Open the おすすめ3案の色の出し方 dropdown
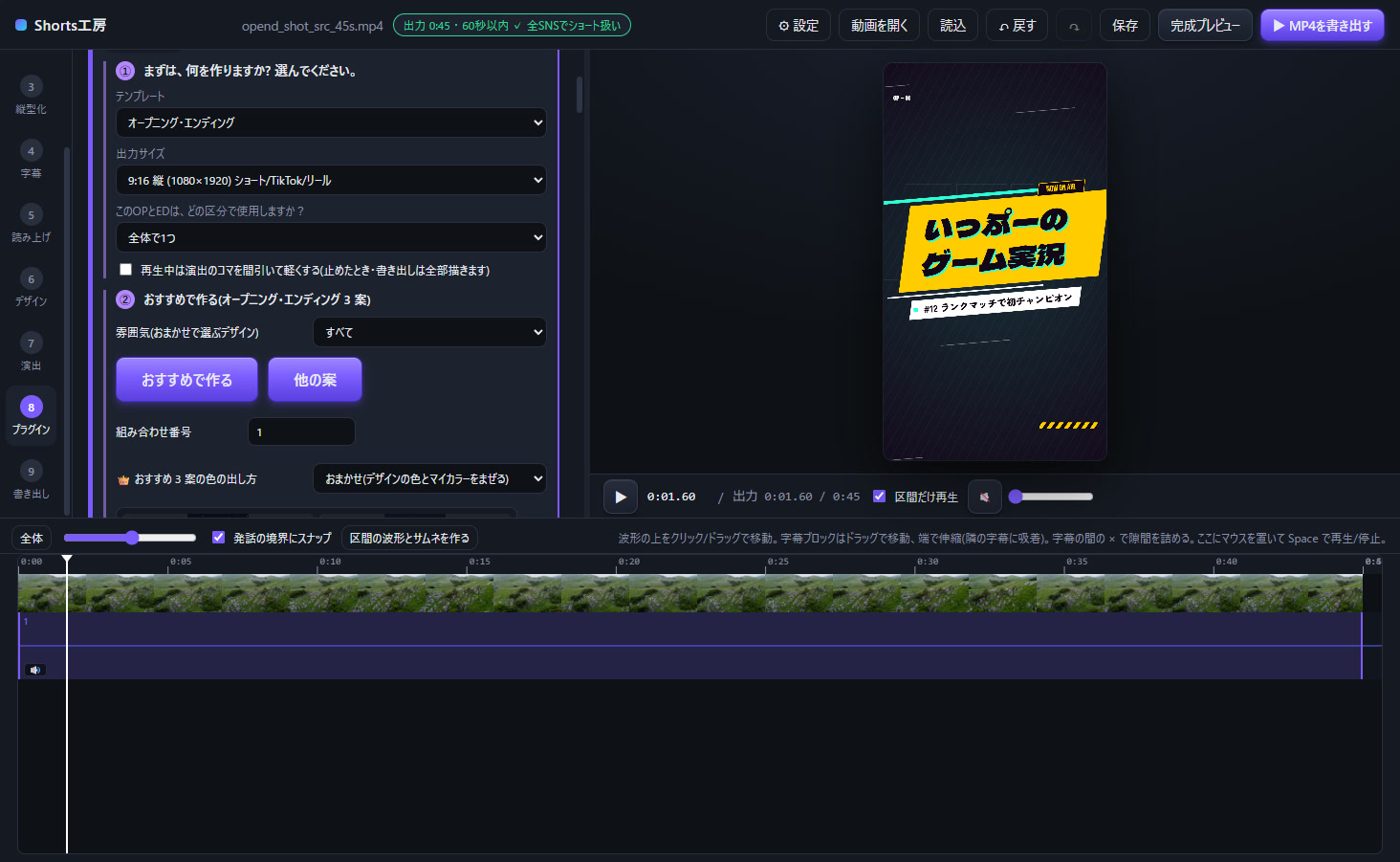1400x862 pixels. [x=429, y=478]
